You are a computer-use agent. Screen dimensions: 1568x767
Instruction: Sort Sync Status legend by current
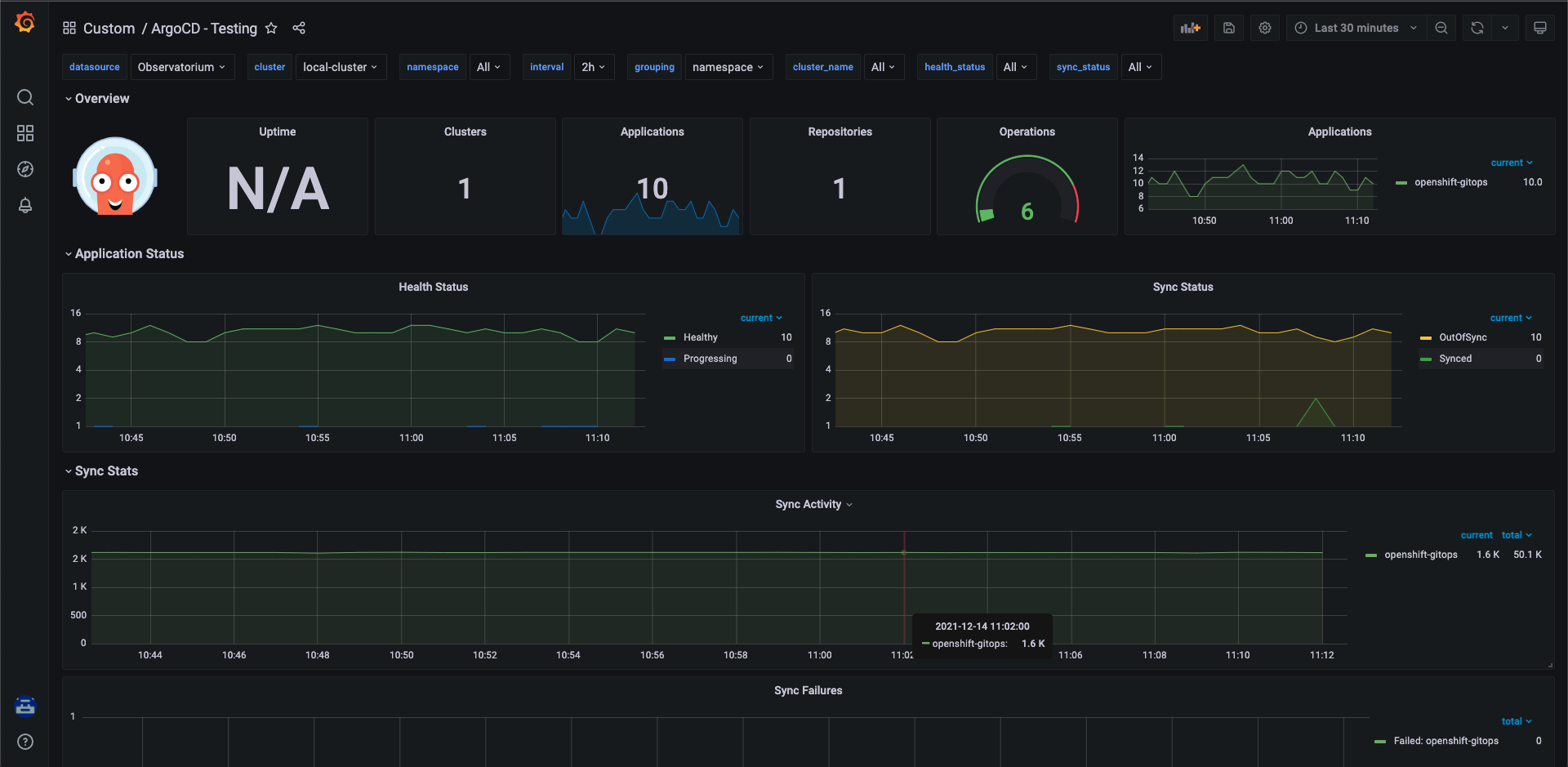(1511, 318)
